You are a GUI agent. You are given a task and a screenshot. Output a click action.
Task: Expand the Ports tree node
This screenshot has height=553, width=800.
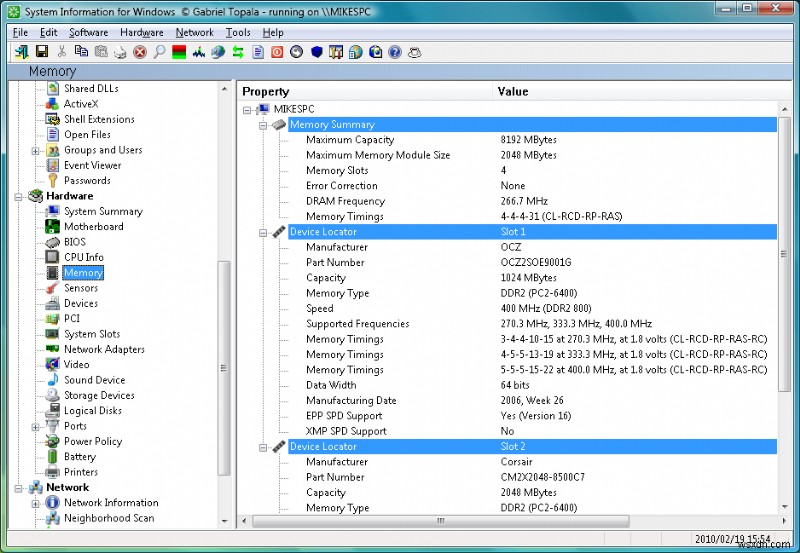click(x=36, y=426)
